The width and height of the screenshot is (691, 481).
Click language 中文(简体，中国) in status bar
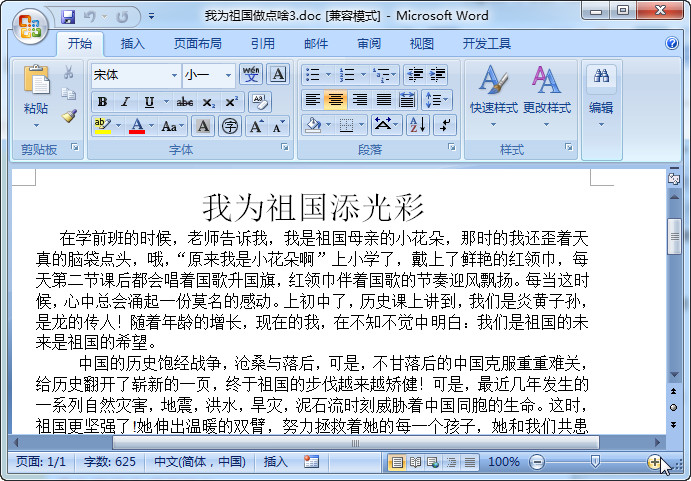(200, 462)
